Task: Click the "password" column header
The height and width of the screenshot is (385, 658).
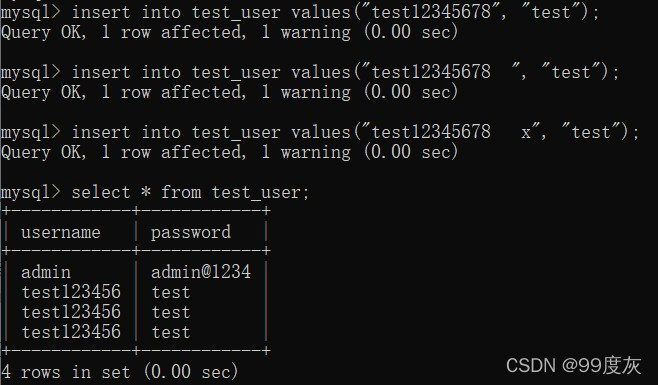Action: pyautogui.click(x=191, y=233)
